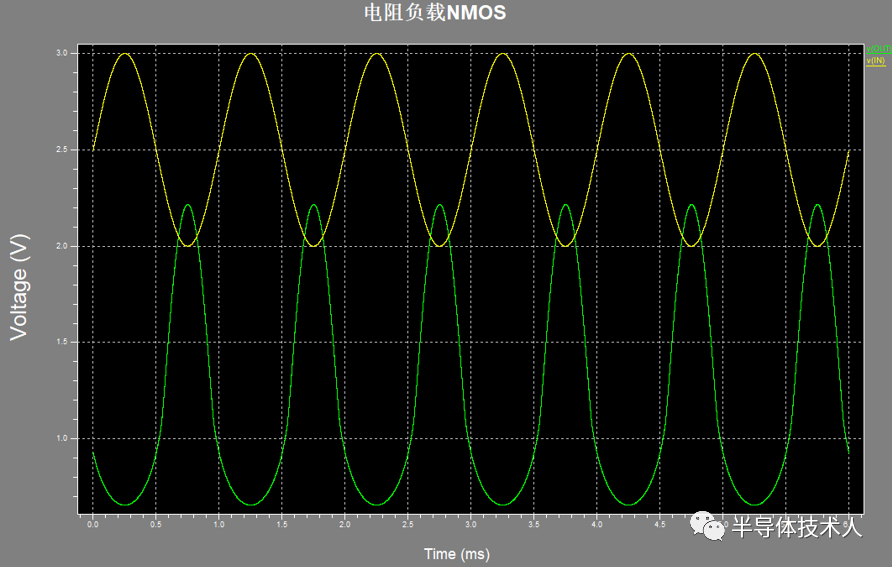Screen dimensions: 892x567
Task: Click the Time (ms) axis label
Action: tap(457, 554)
